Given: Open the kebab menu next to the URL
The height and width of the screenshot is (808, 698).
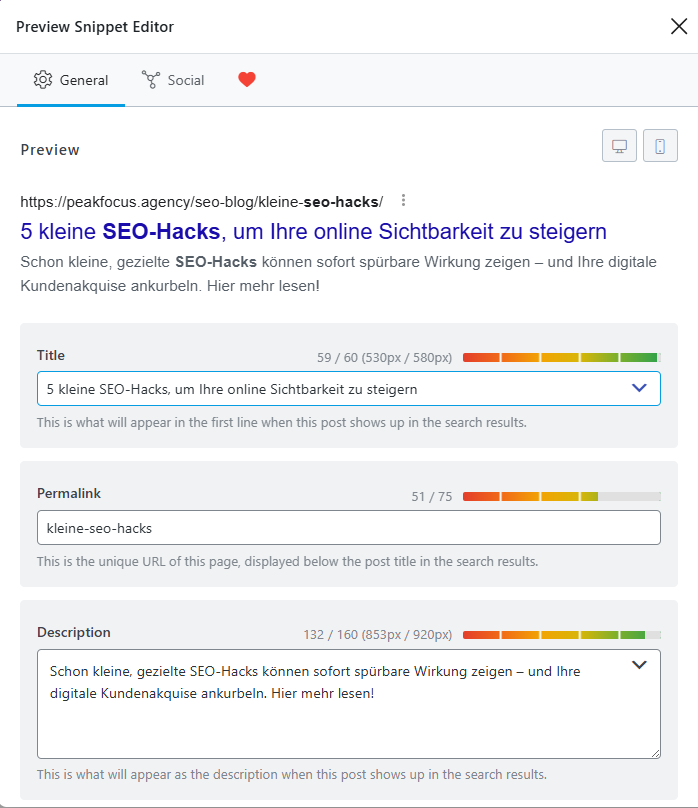Looking at the screenshot, I should (x=403, y=200).
